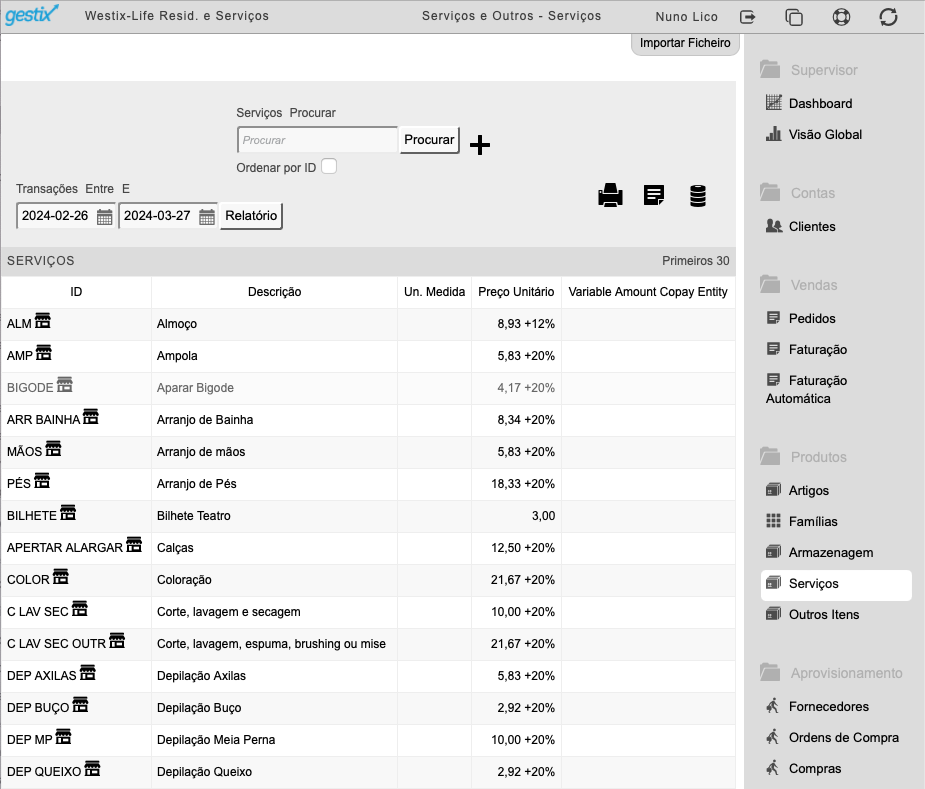Open Pedidos in the sidebar
Screen dimensions: 925x789
[x=801, y=319]
